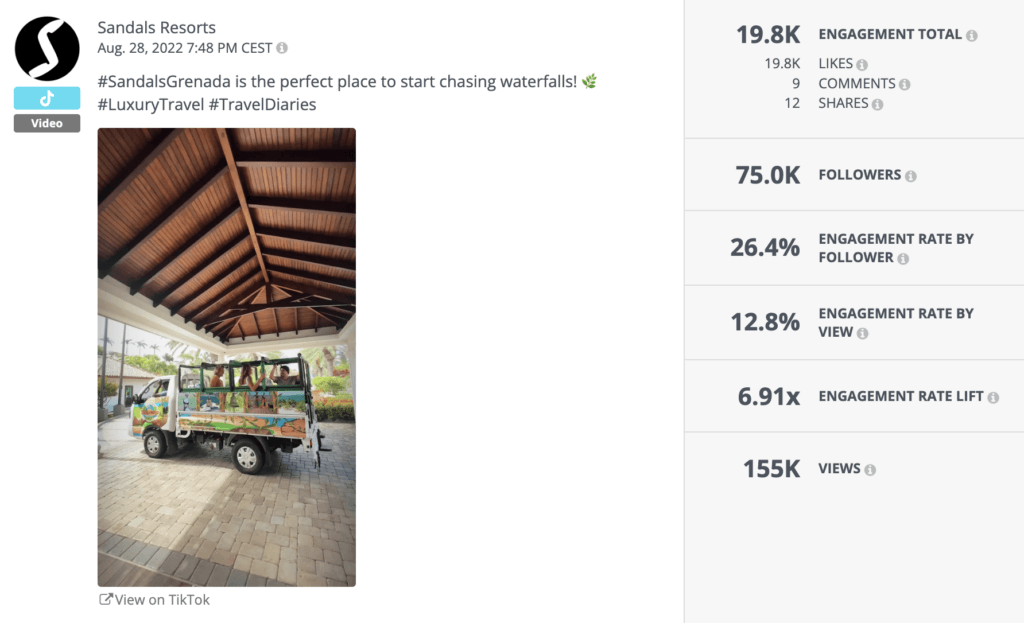
Task: Click the info icon next to Shares
Action: (x=880, y=103)
